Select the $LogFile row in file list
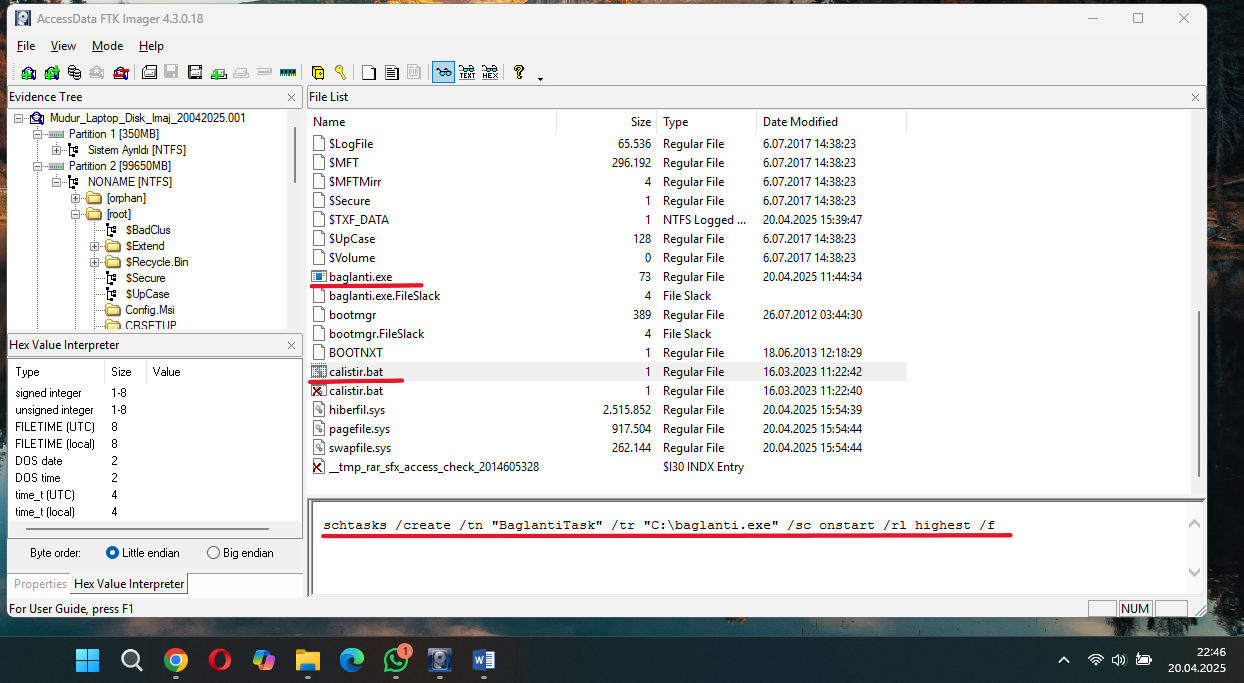 pos(608,144)
